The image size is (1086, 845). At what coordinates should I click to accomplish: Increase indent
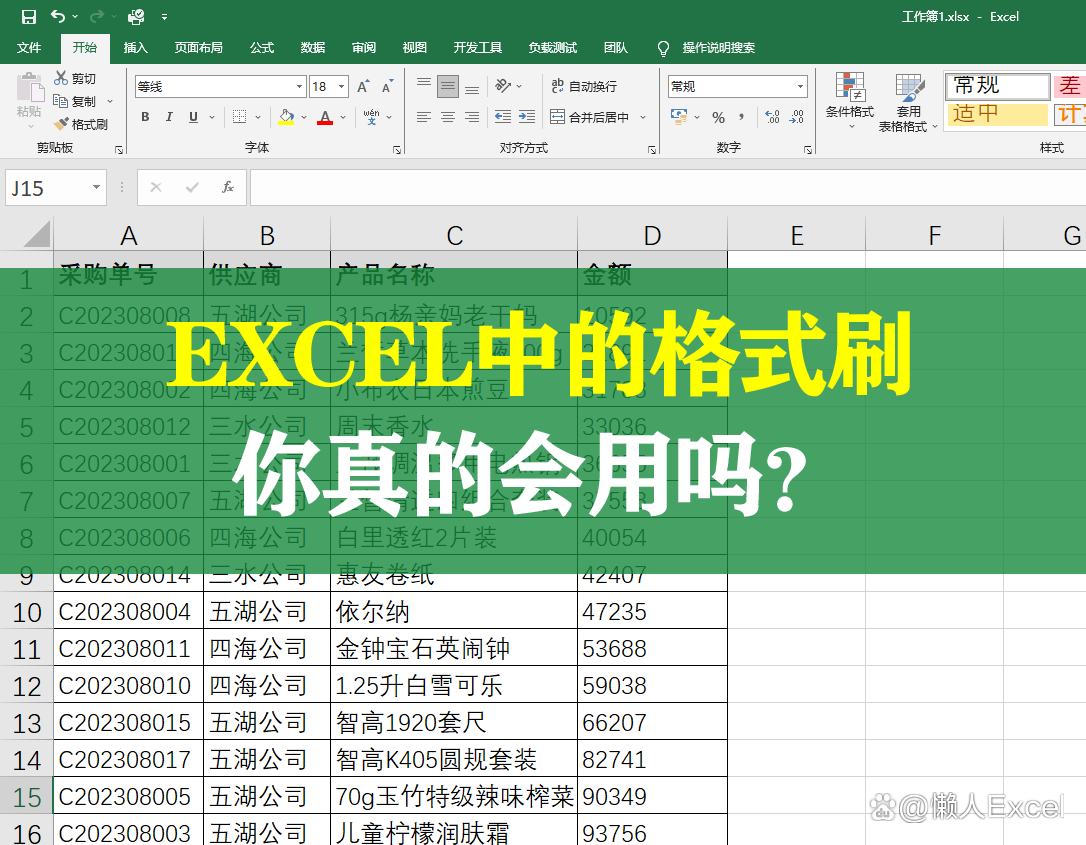pyautogui.click(x=527, y=117)
